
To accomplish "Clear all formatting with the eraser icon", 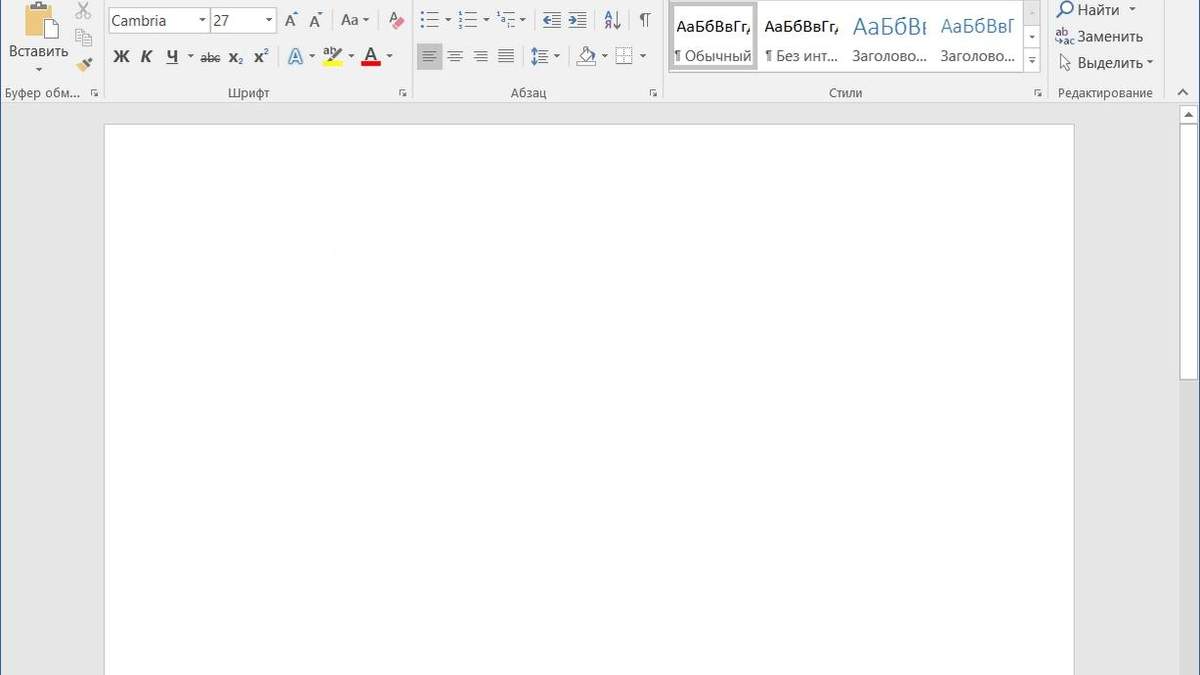I will 396,20.
